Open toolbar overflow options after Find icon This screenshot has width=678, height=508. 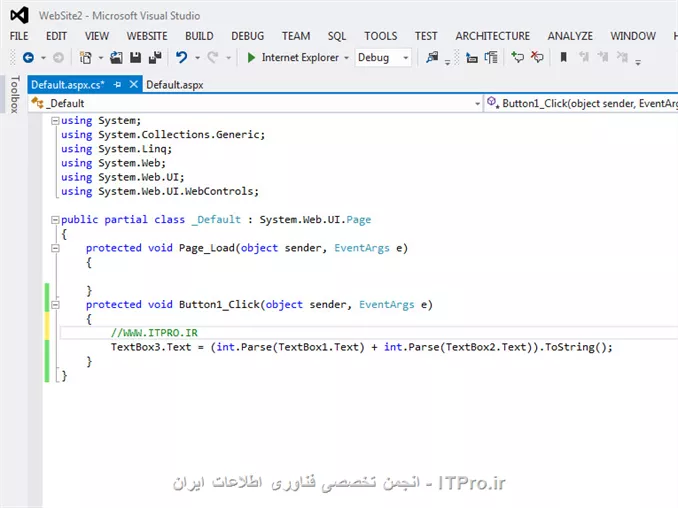point(448,63)
